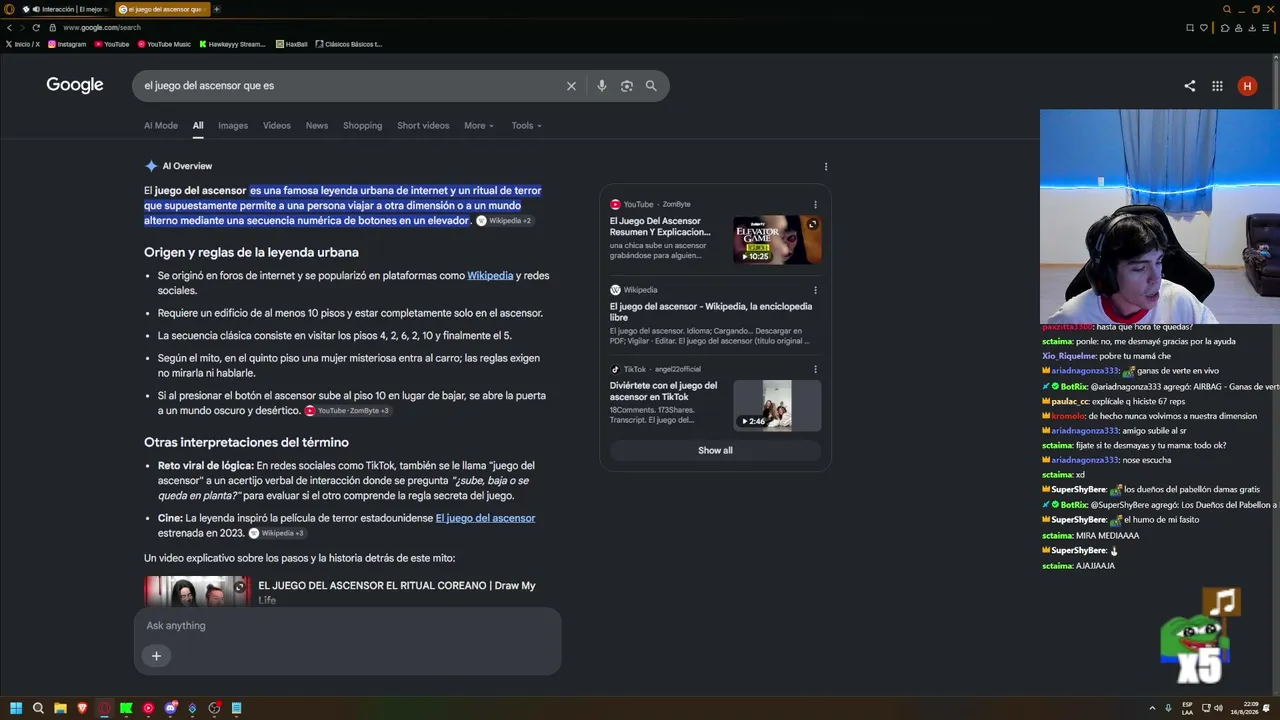The width and height of the screenshot is (1280, 720).
Task: Expand the Tools dropdown
Action: pyautogui.click(x=527, y=126)
